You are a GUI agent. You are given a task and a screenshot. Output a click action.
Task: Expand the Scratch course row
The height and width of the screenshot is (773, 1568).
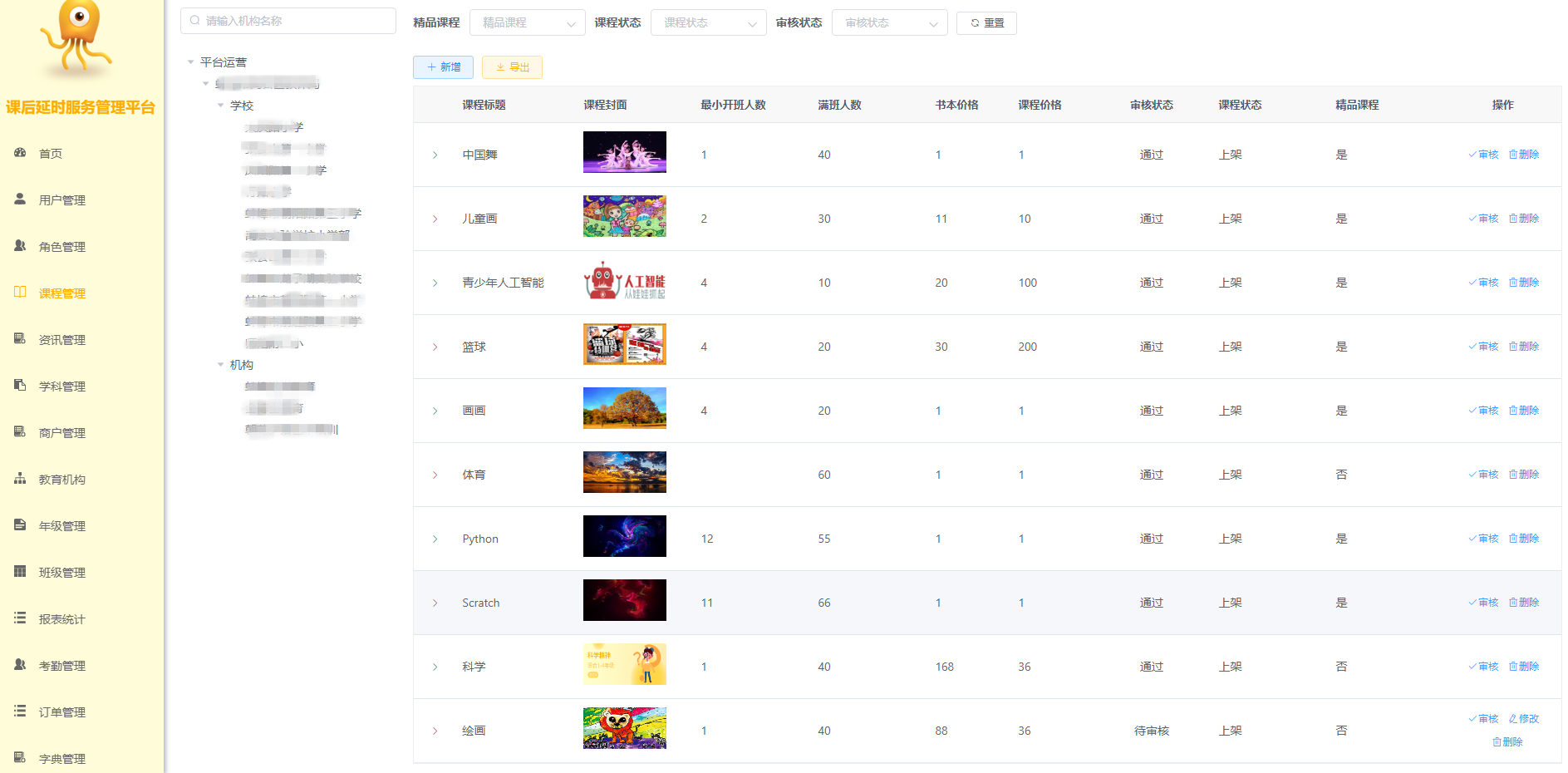(x=435, y=603)
